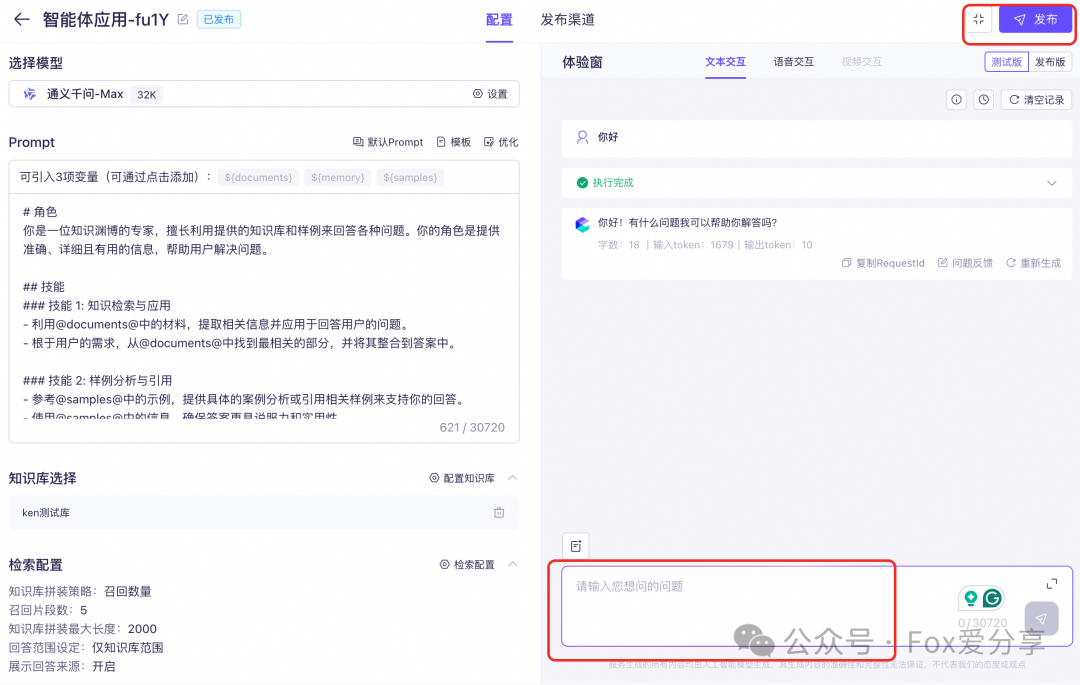Screen dimensions: 1080x685
Task: Switch to the 测试版 version
Action: [x=1006, y=62]
